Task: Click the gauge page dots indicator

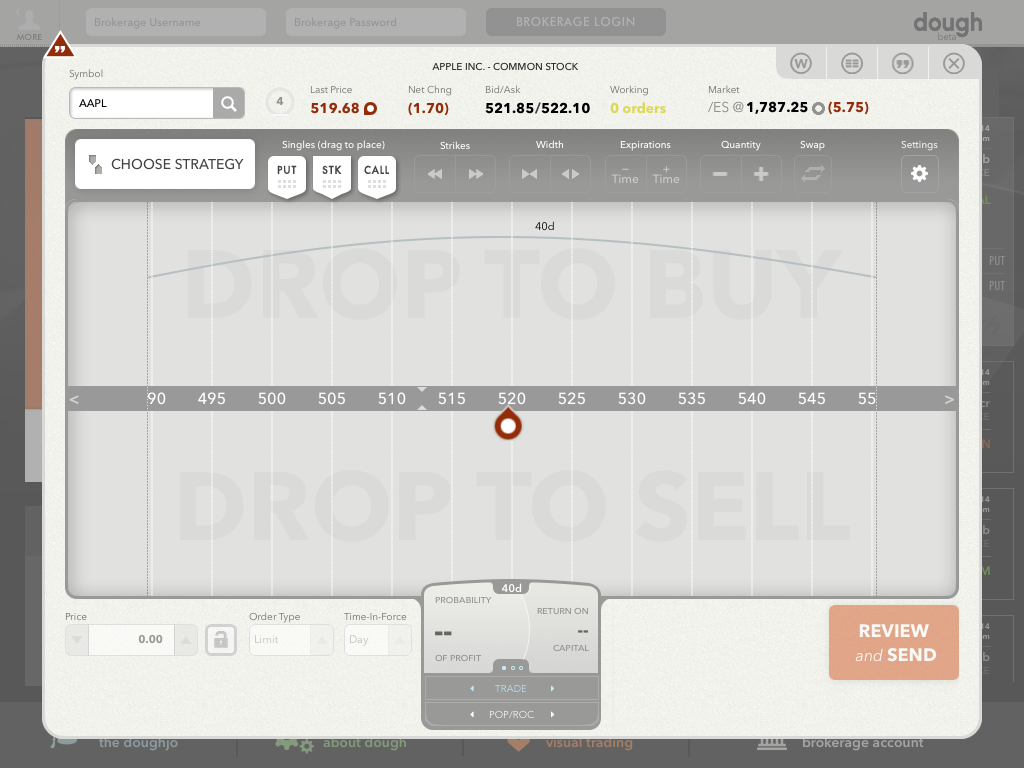Action: [512, 667]
